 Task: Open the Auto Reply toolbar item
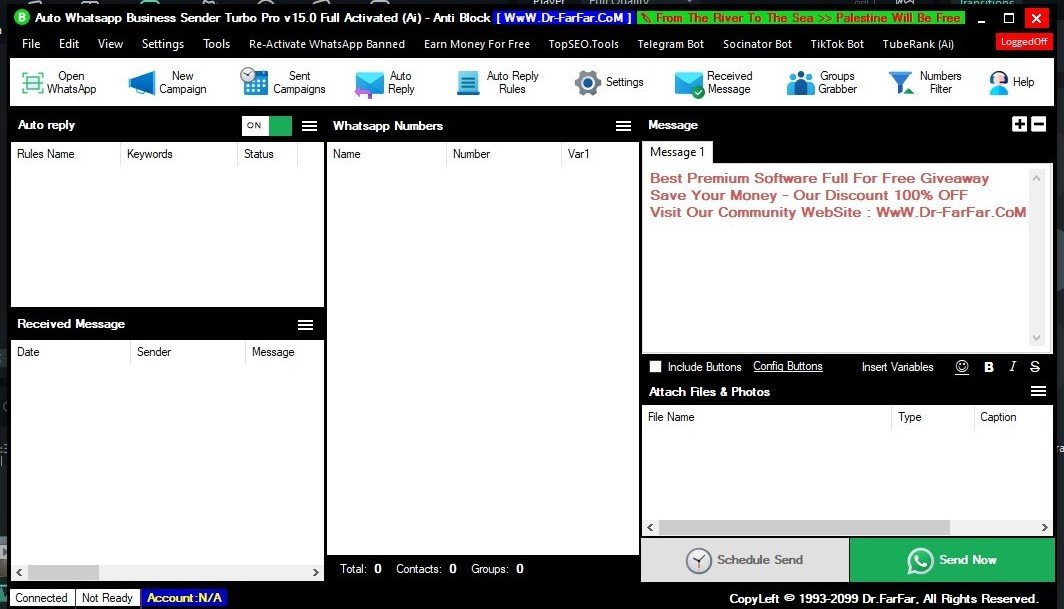pos(385,82)
